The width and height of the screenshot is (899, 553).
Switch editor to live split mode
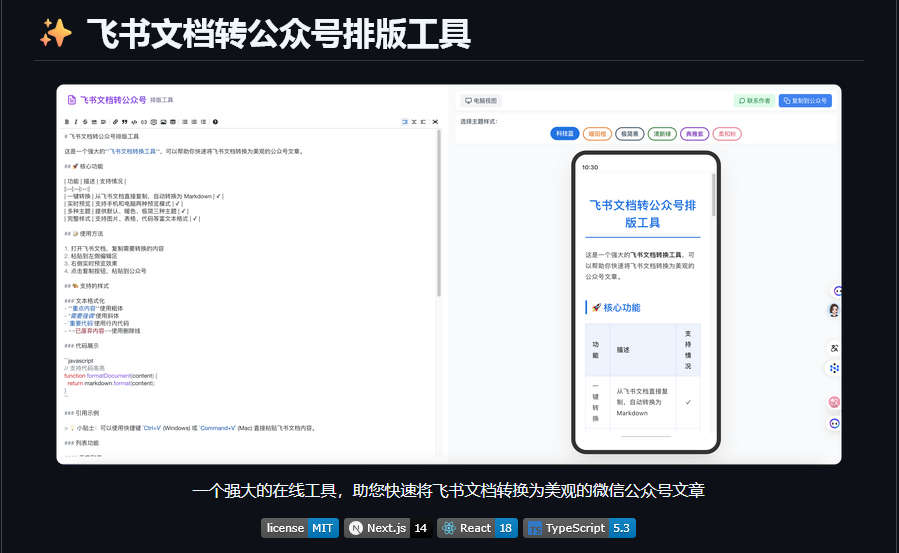tap(414, 122)
